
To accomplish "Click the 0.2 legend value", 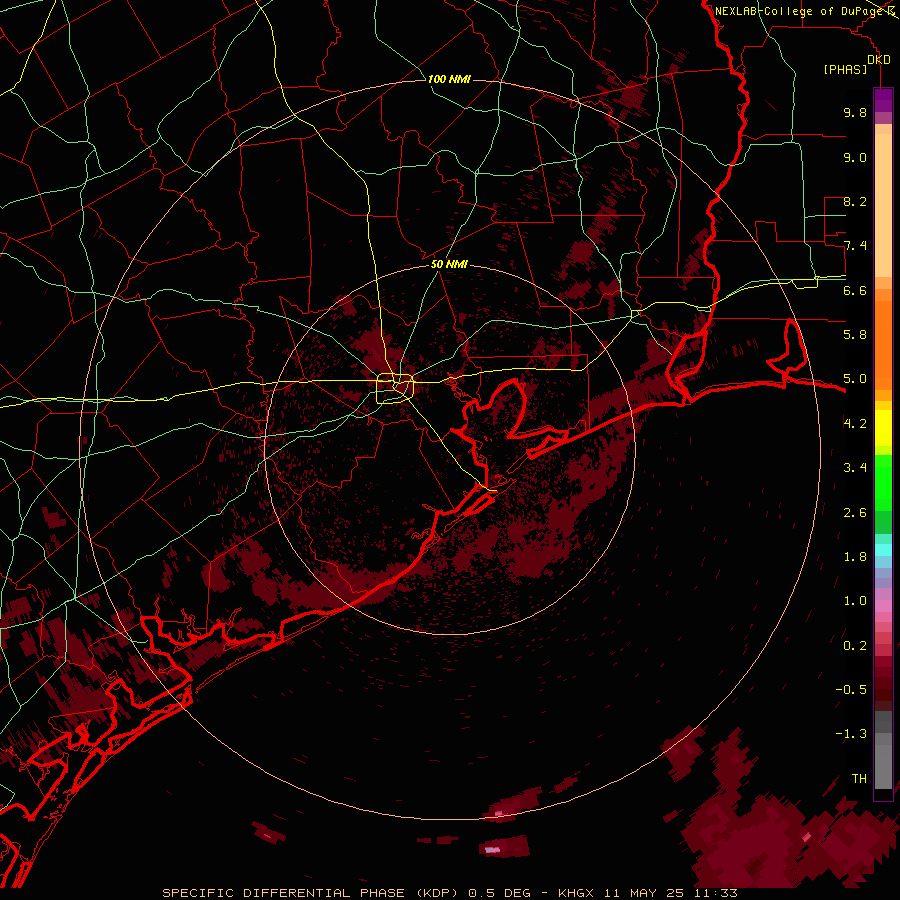I will coord(855,646).
